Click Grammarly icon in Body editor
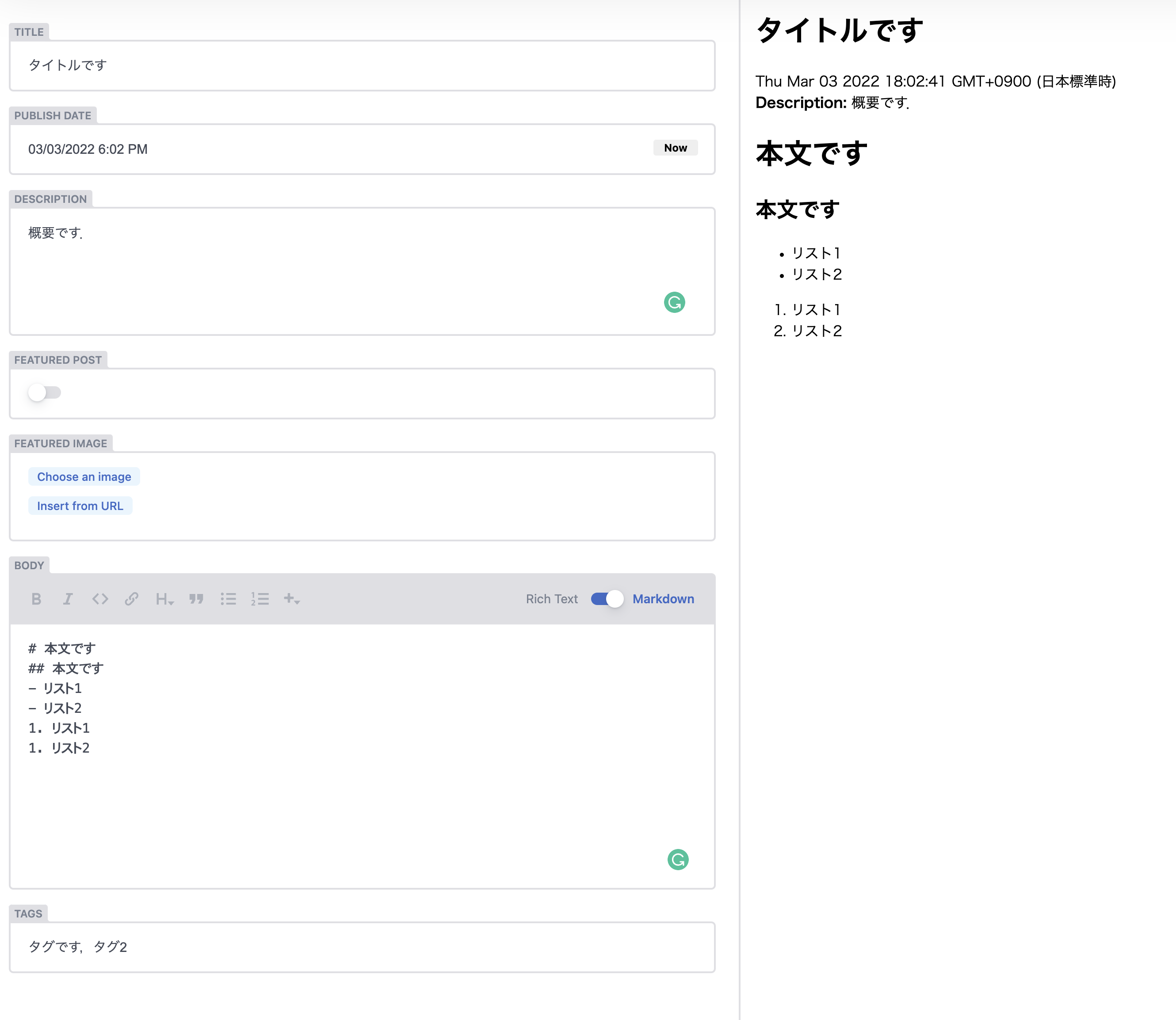Image resolution: width=1176 pixels, height=1020 pixels. click(x=678, y=860)
